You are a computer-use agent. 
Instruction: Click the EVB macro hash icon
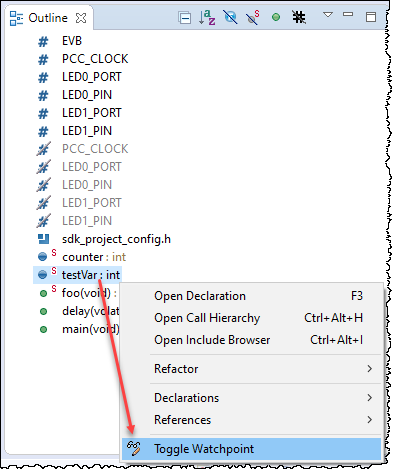43,42
